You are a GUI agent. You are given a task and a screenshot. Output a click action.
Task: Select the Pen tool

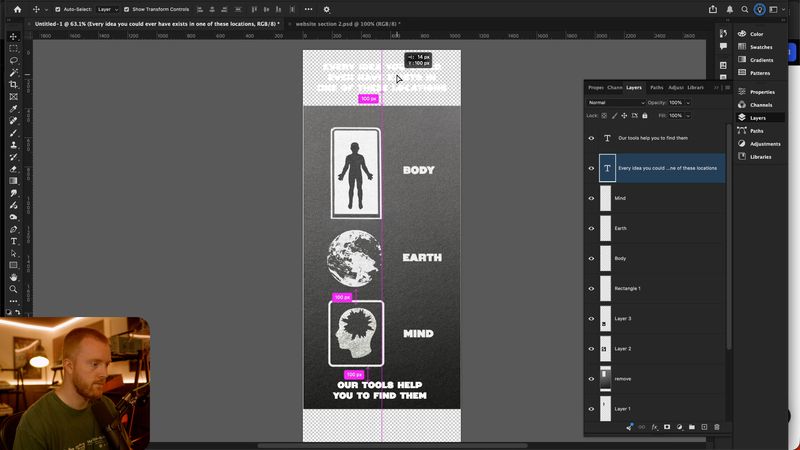pos(14,229)
